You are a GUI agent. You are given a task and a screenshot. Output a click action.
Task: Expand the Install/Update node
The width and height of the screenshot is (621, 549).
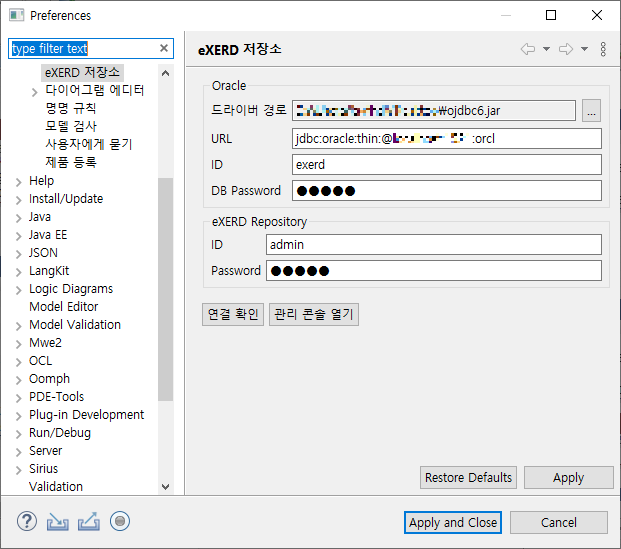(18, 200)
